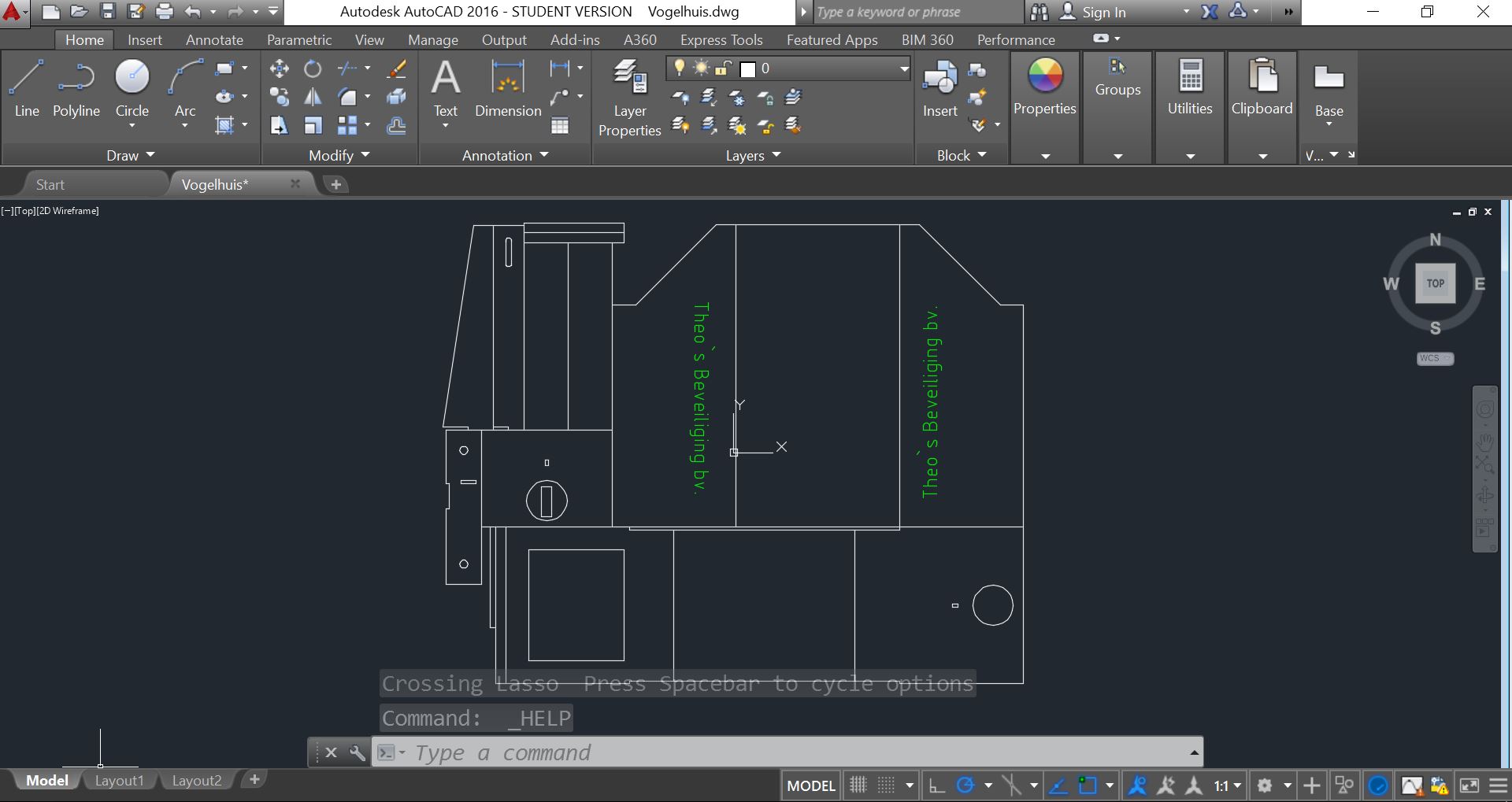Click the Sign In button
The image size is (1512, 802).
pyautogui.click(x=1102, y=12)
